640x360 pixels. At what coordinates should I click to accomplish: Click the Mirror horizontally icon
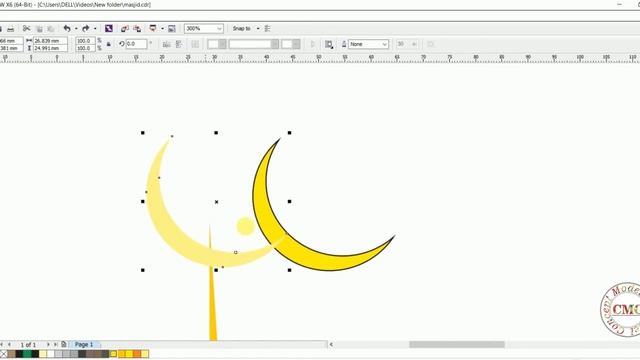[x=167, y=44]
